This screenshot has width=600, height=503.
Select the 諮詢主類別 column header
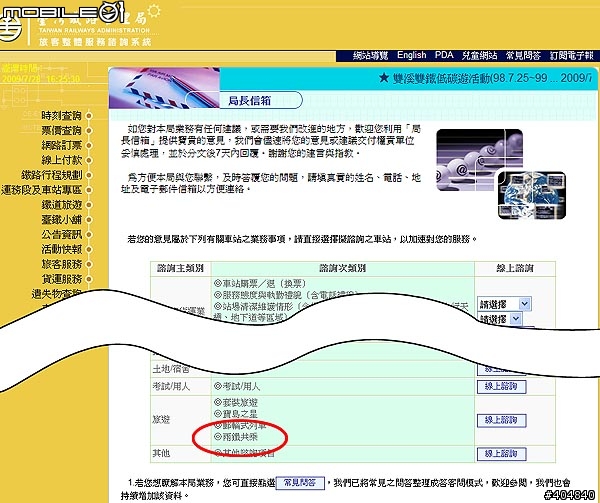180,268
